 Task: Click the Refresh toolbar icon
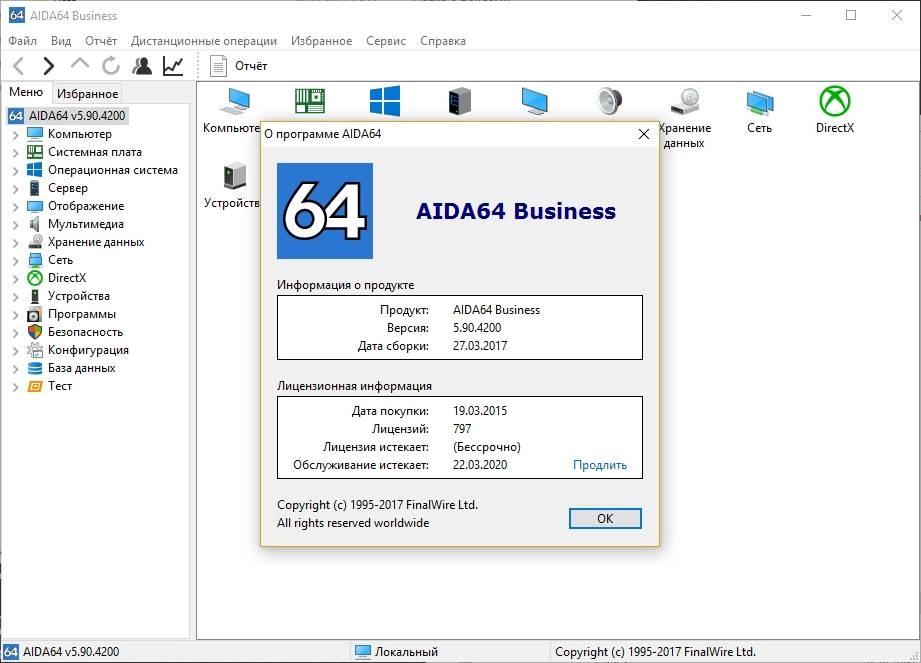(x=110, y=66)
